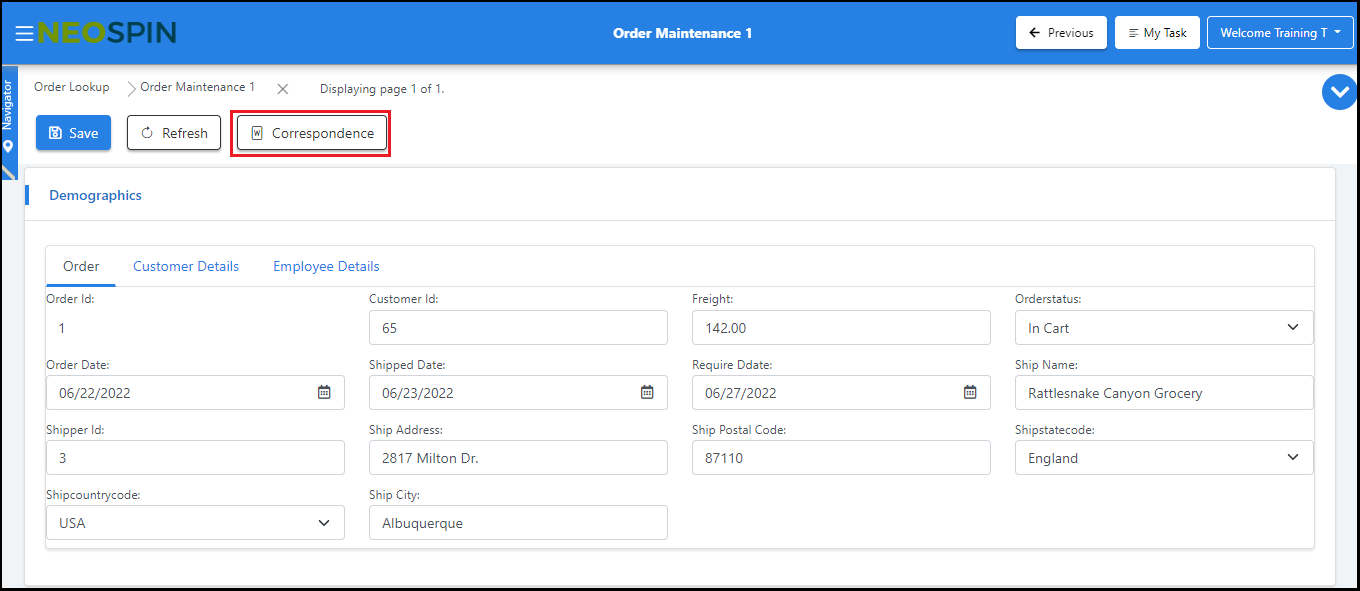Click the Freight field containing 142.00
Viewport: 1360px width, 591px height.
pos(841,328)
